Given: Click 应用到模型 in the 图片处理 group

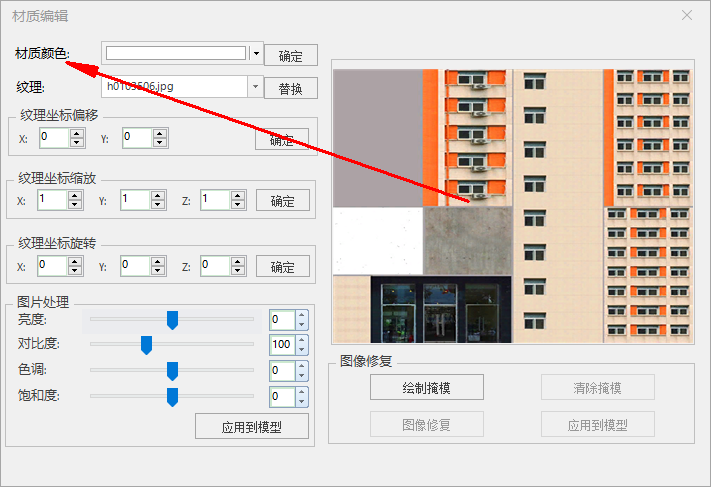Looking at the screenshot, I should 252,426.
